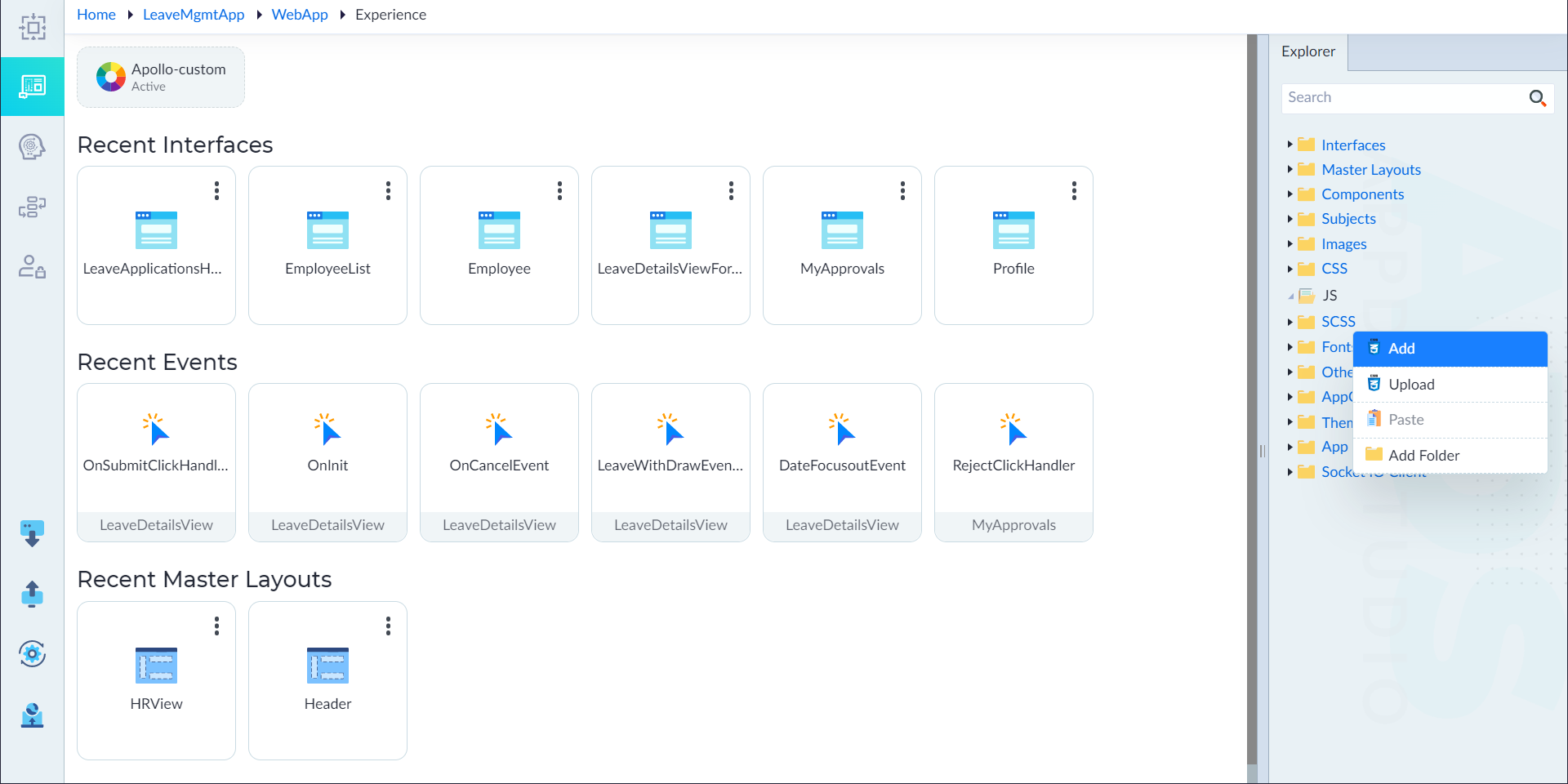
Task: Go to WebApp breadcrumb link
Action: click(300, 15)
